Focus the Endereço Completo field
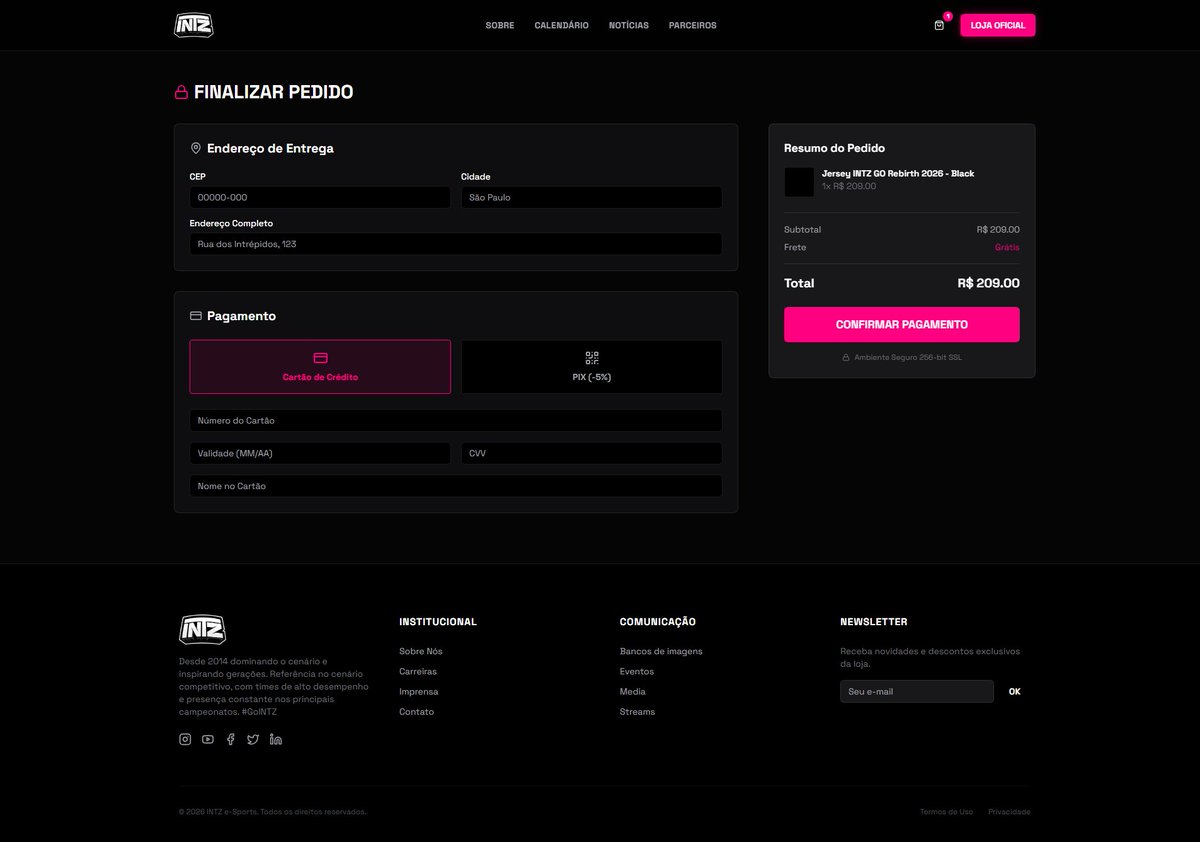The width and height of the screenshot is (1200, 842). point(456,244)
